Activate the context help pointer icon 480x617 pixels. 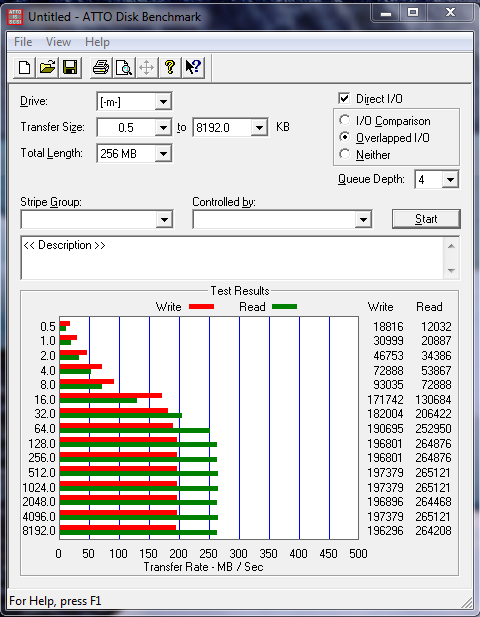pyautogui.click(x=193, y=68)
